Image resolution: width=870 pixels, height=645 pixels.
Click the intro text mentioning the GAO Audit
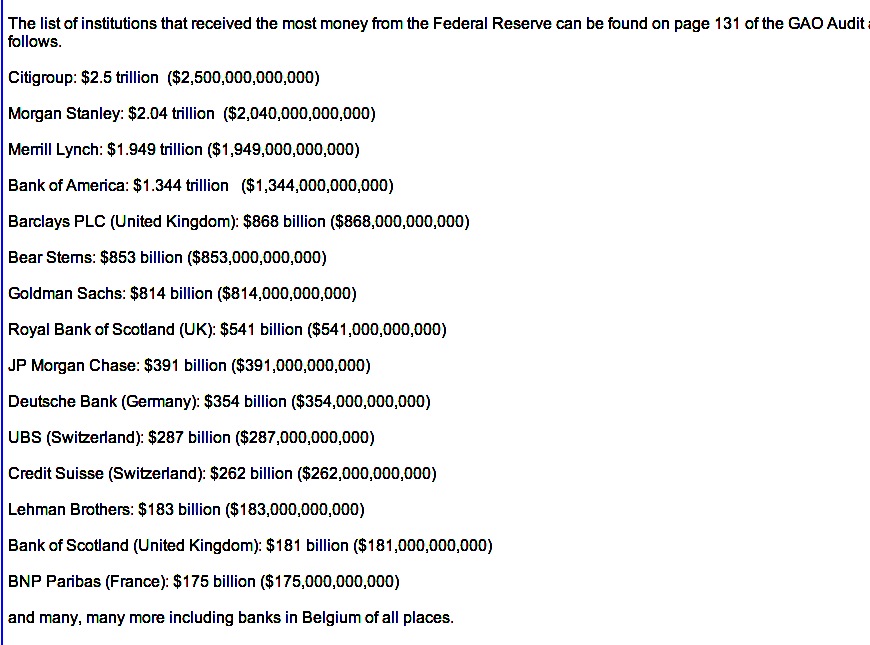pos(430,24)
